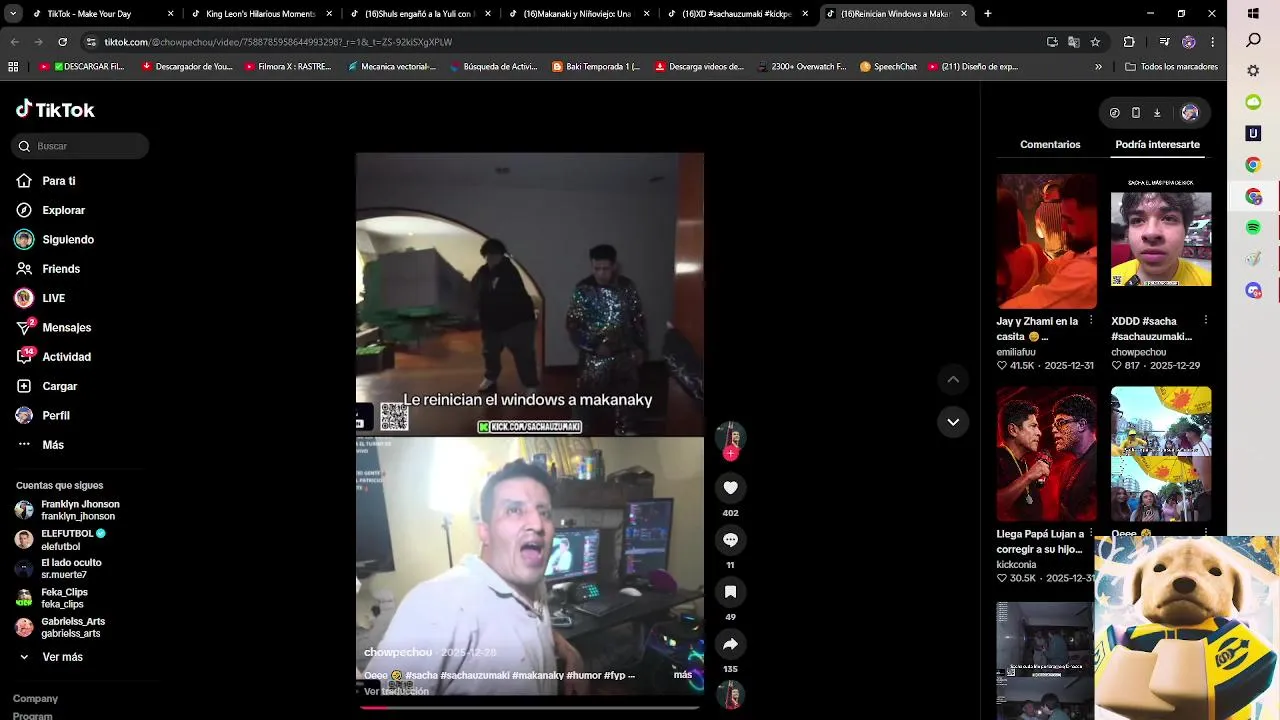The width and height of the screenshot is (1280, 720).
Task: Open a new browser tab
Action: (x=987, y=14)
